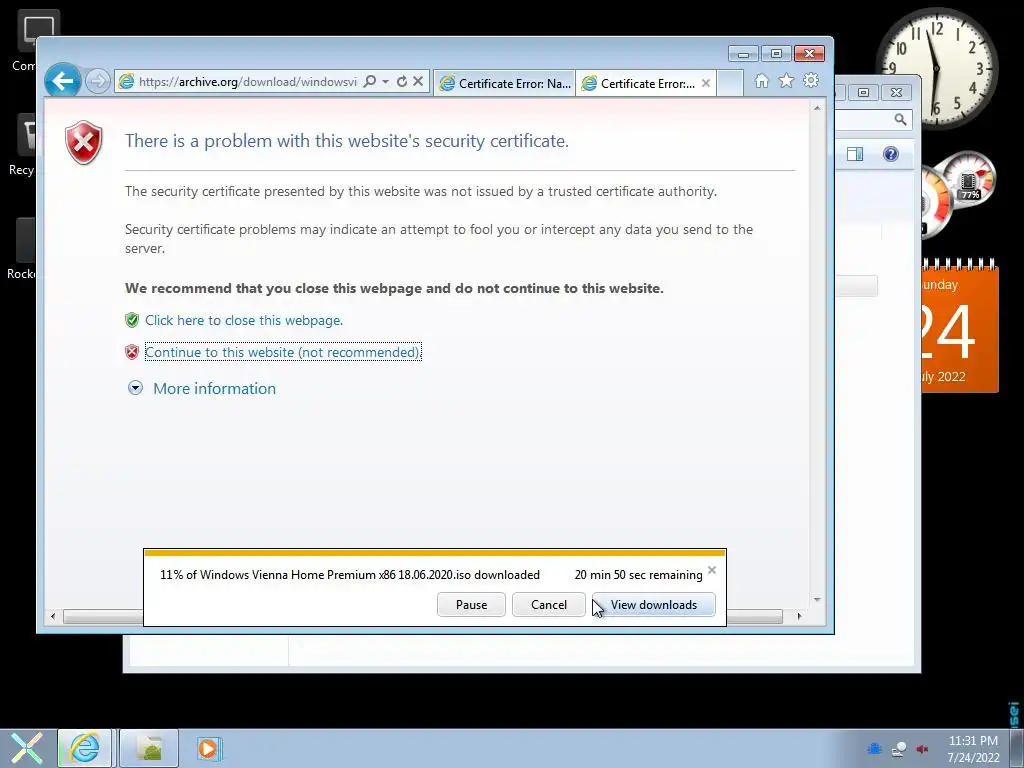Pause the Windows Vienna ISO download
This screenshot has width=1024, height=768.
click(x=472, y=605)
